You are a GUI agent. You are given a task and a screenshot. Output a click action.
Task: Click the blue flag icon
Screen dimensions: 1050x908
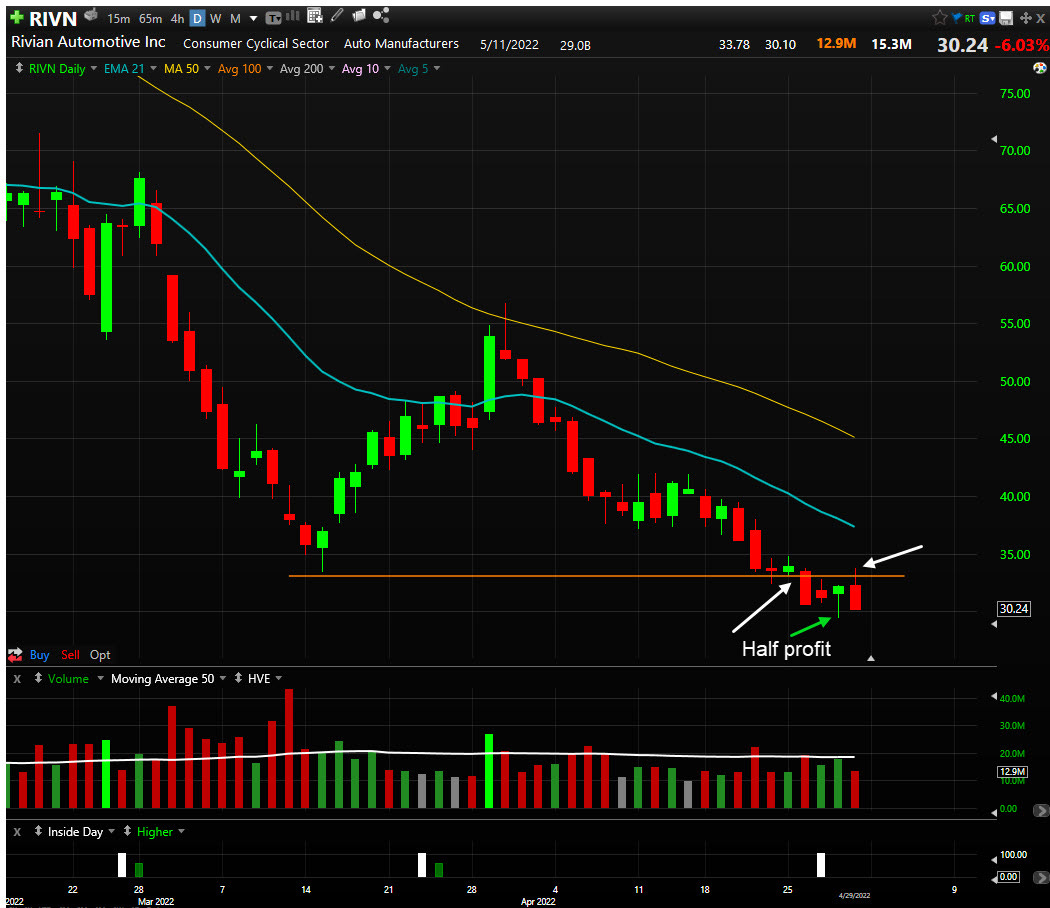[956, 18]
